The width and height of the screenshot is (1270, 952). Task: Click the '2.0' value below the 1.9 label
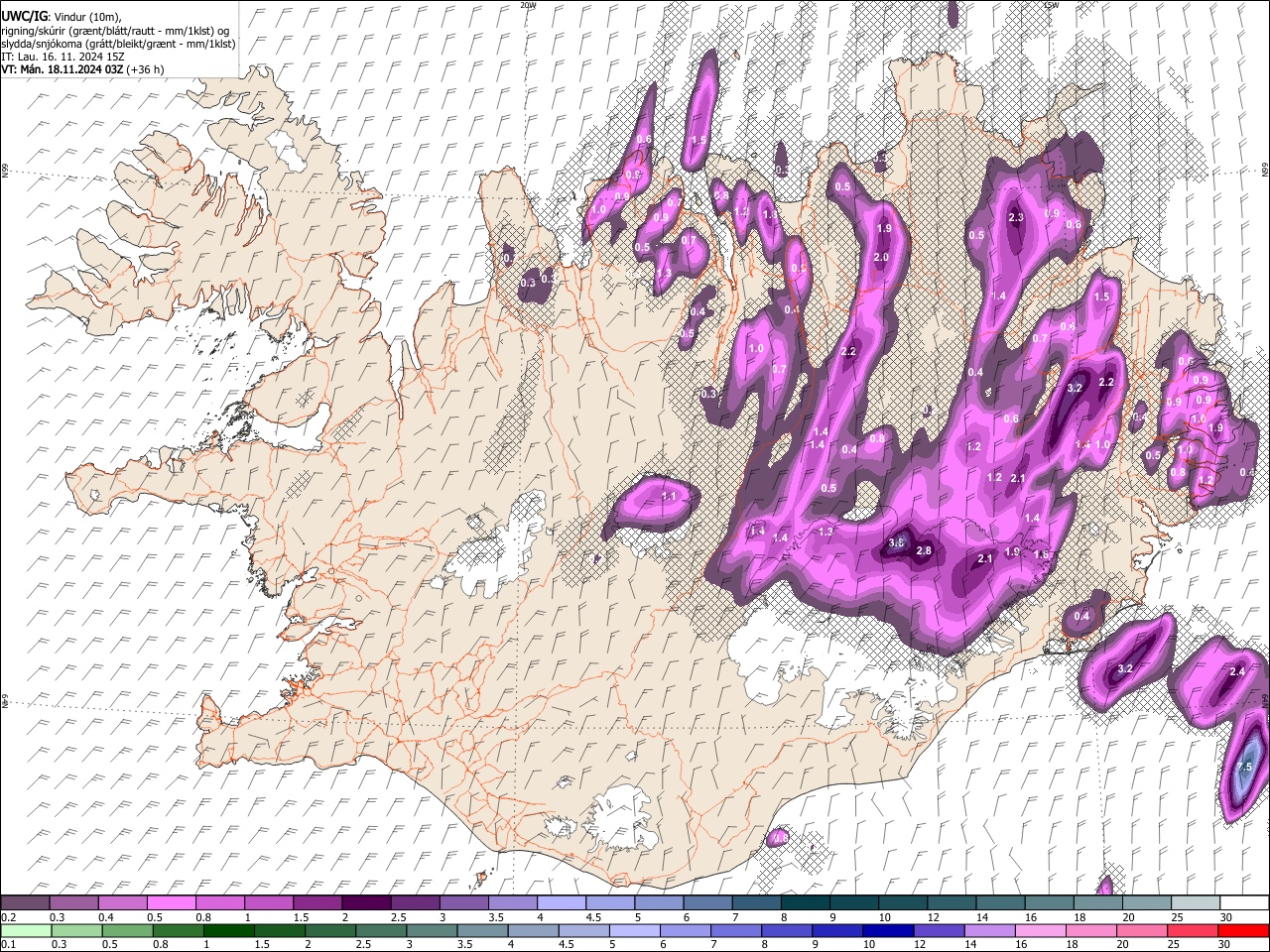[880, 258]
